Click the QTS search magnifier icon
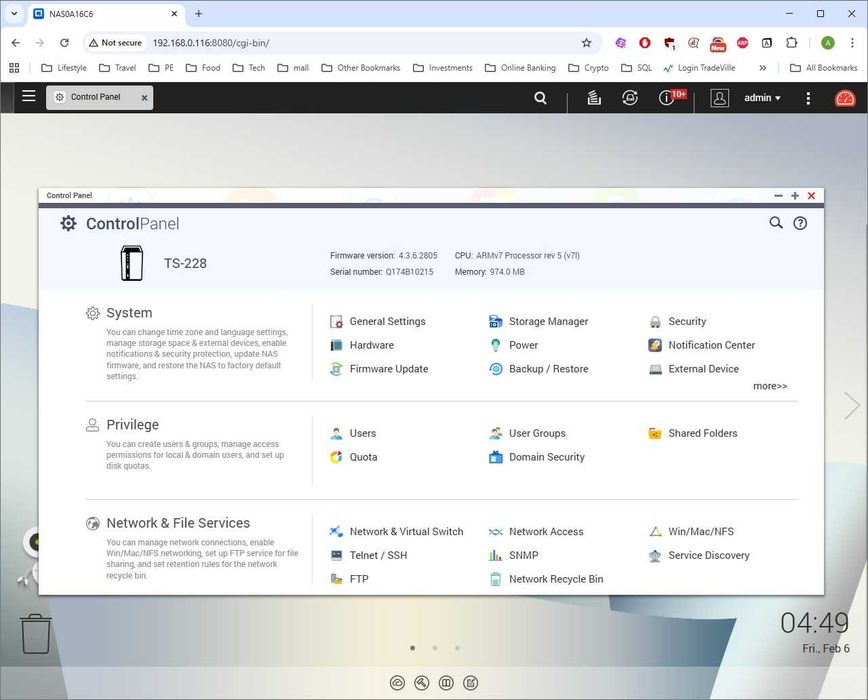The image size is (868, 700). (x=540, y=98)
